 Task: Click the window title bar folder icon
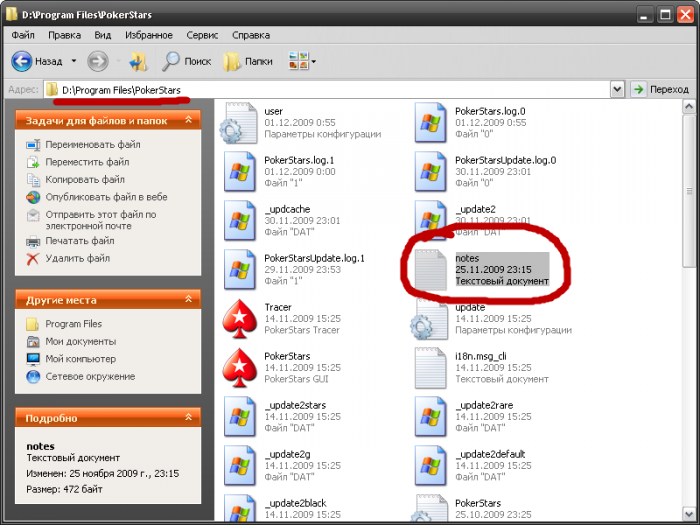[12, 14]
